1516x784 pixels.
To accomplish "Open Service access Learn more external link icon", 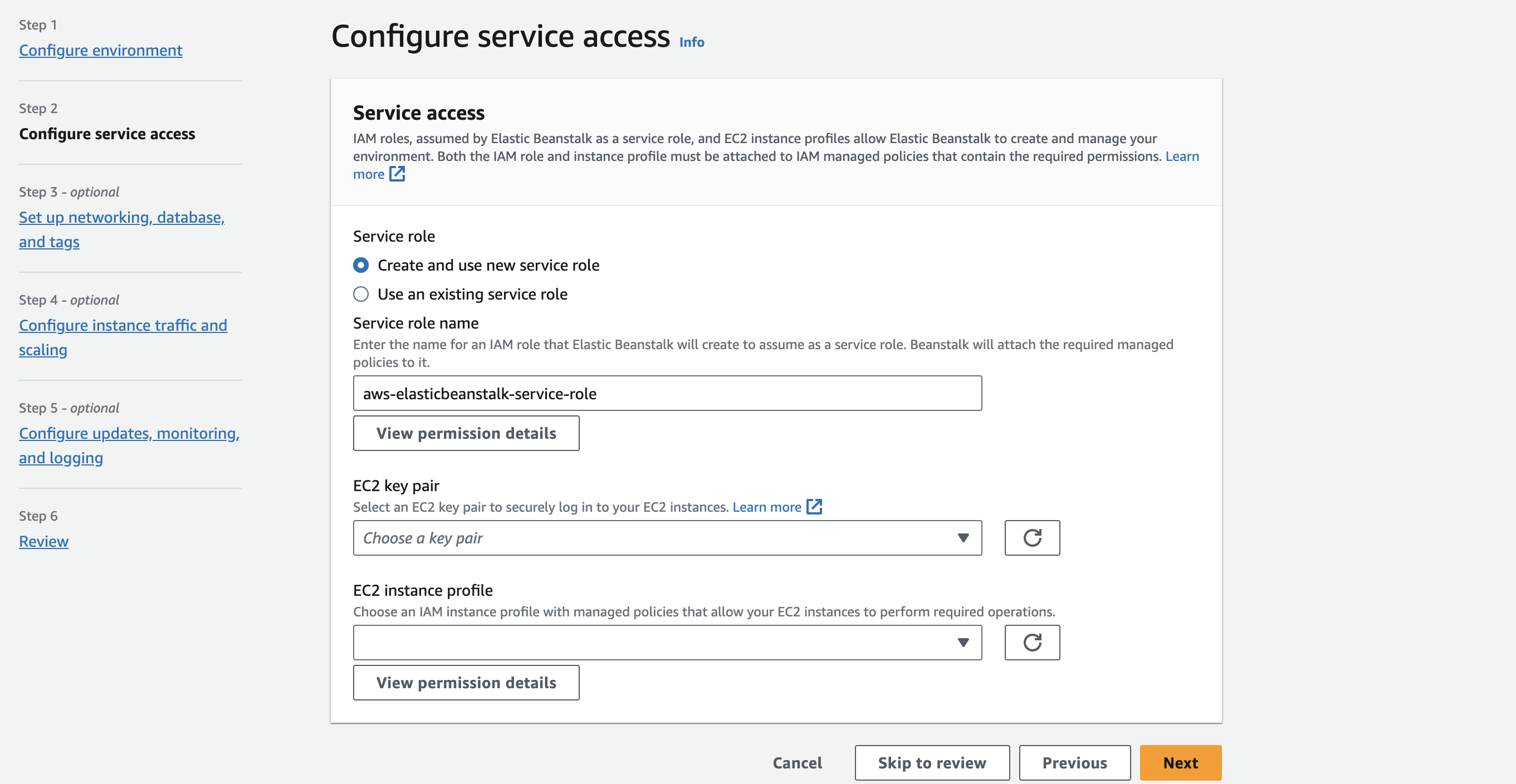I will pyautogui.click(x=397, y=174).
